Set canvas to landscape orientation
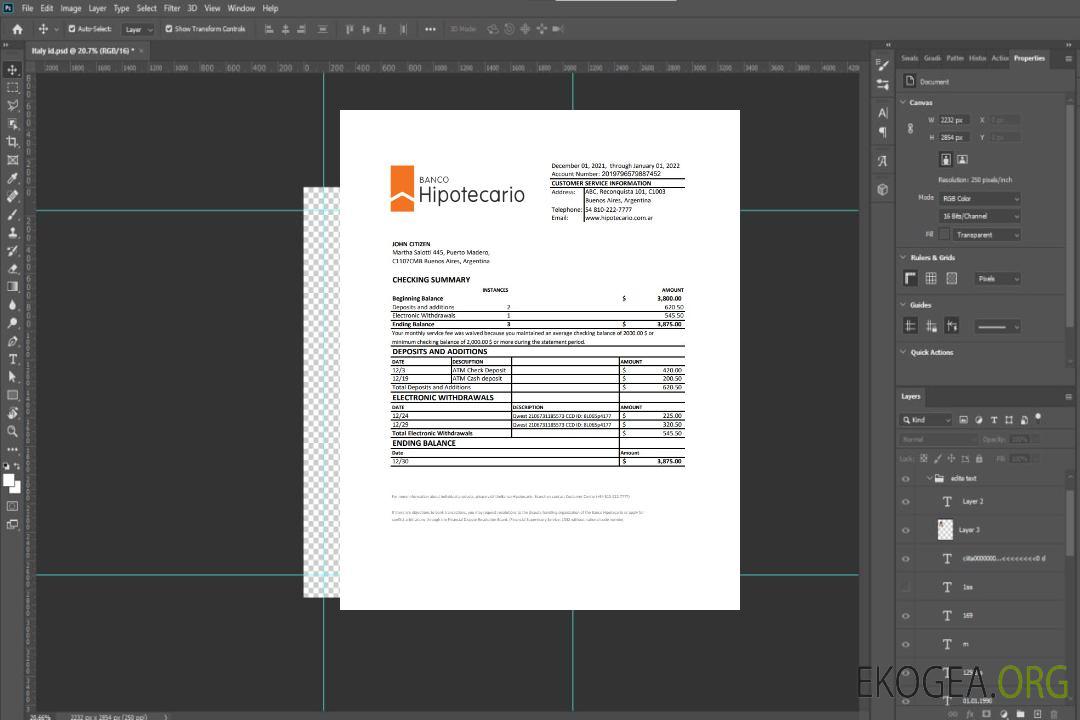The width and height of the screenshot is (1080, 720). coord(962,159)
